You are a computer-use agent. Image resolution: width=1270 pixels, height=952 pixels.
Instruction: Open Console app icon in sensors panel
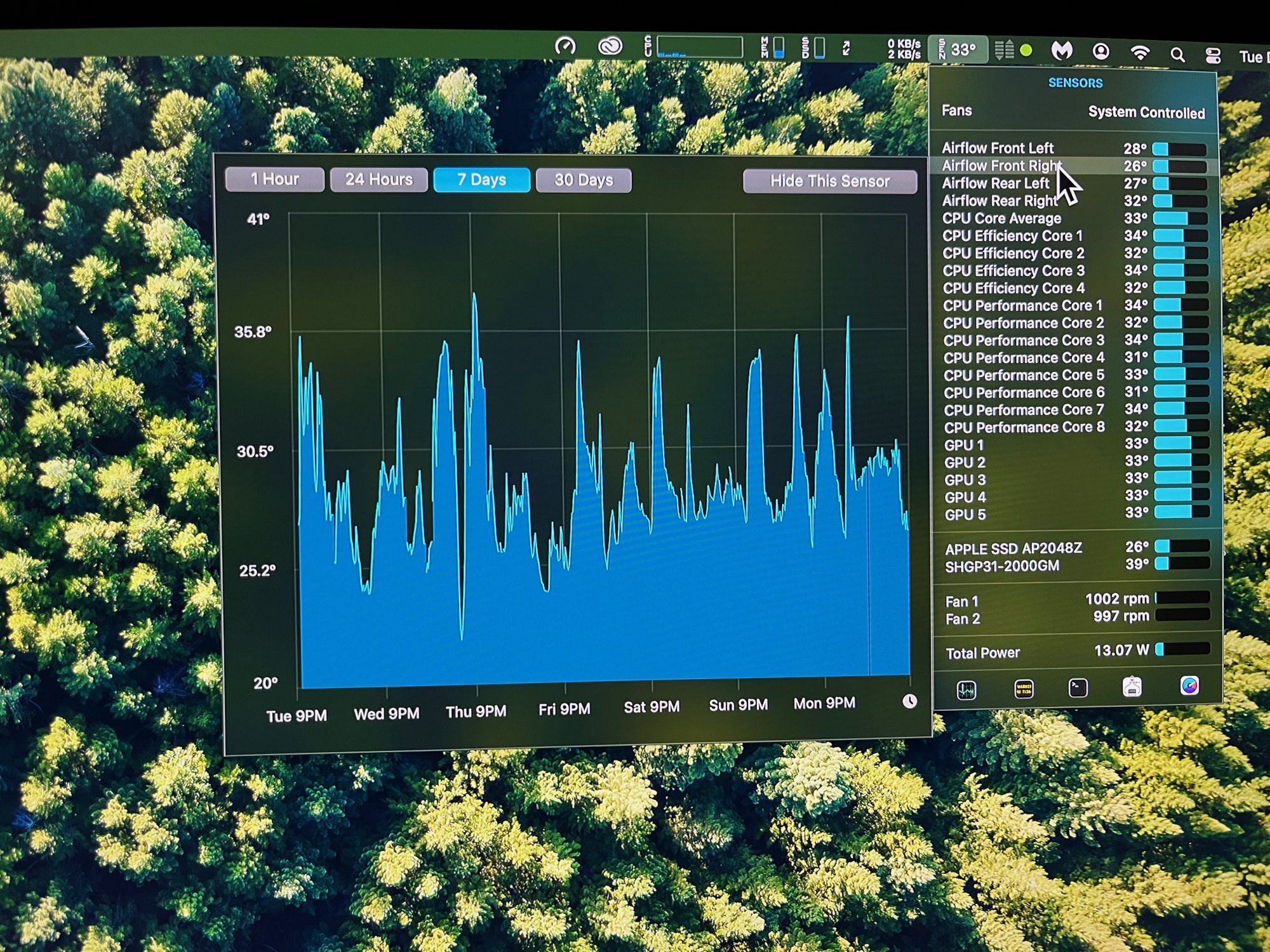1024,689
